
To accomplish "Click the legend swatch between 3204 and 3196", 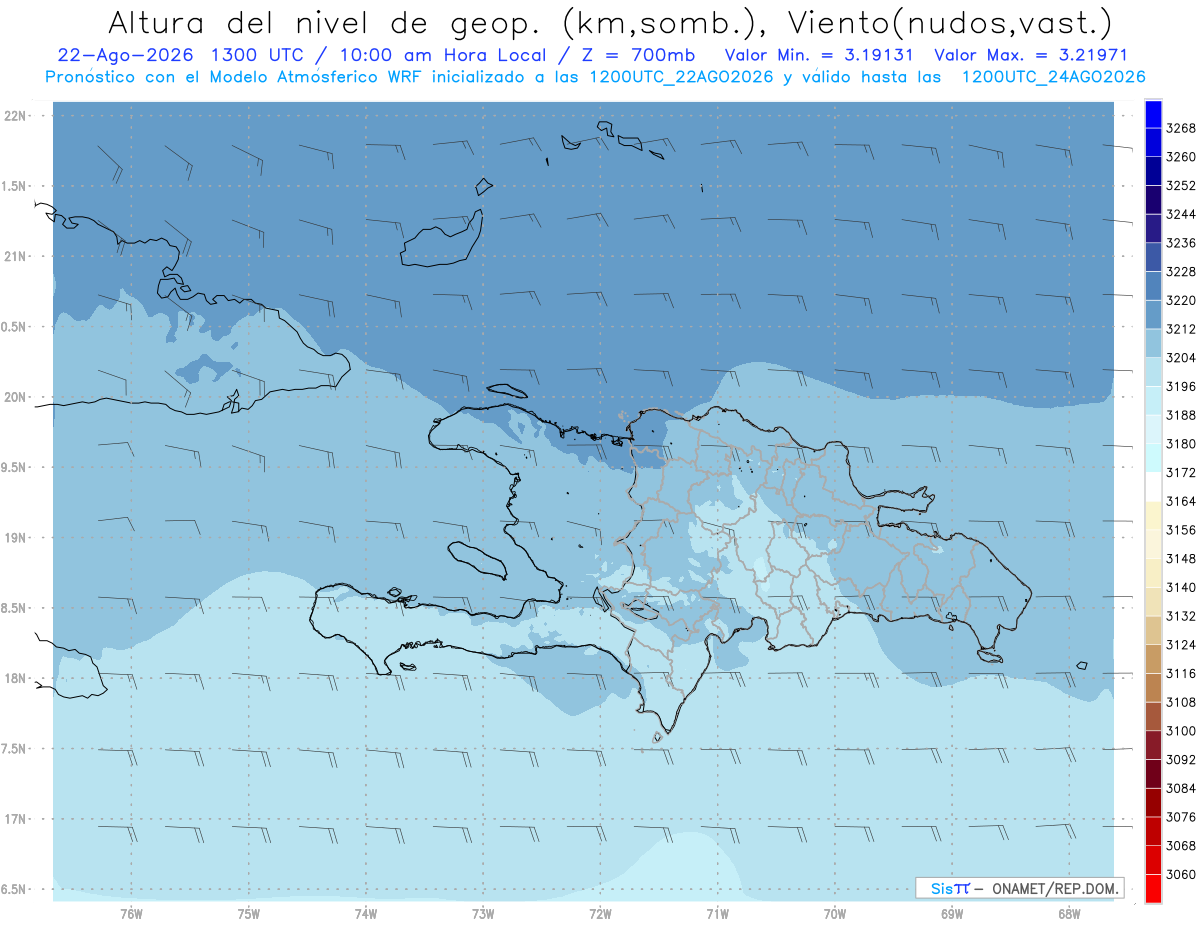I will pyautogui.click(x=1152, y=372).
